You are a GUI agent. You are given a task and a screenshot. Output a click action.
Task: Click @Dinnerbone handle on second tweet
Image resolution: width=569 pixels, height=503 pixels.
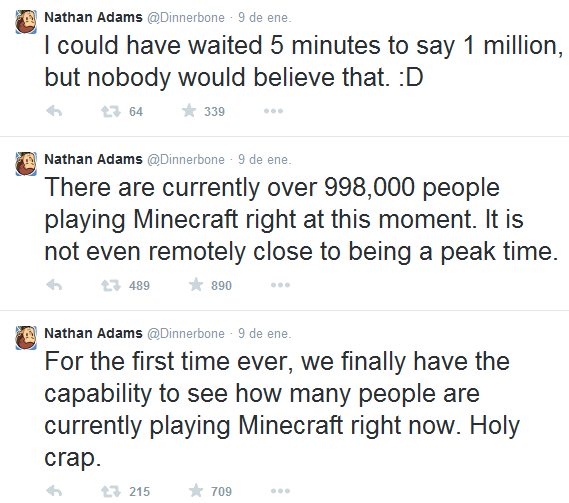tap(186, 160)
